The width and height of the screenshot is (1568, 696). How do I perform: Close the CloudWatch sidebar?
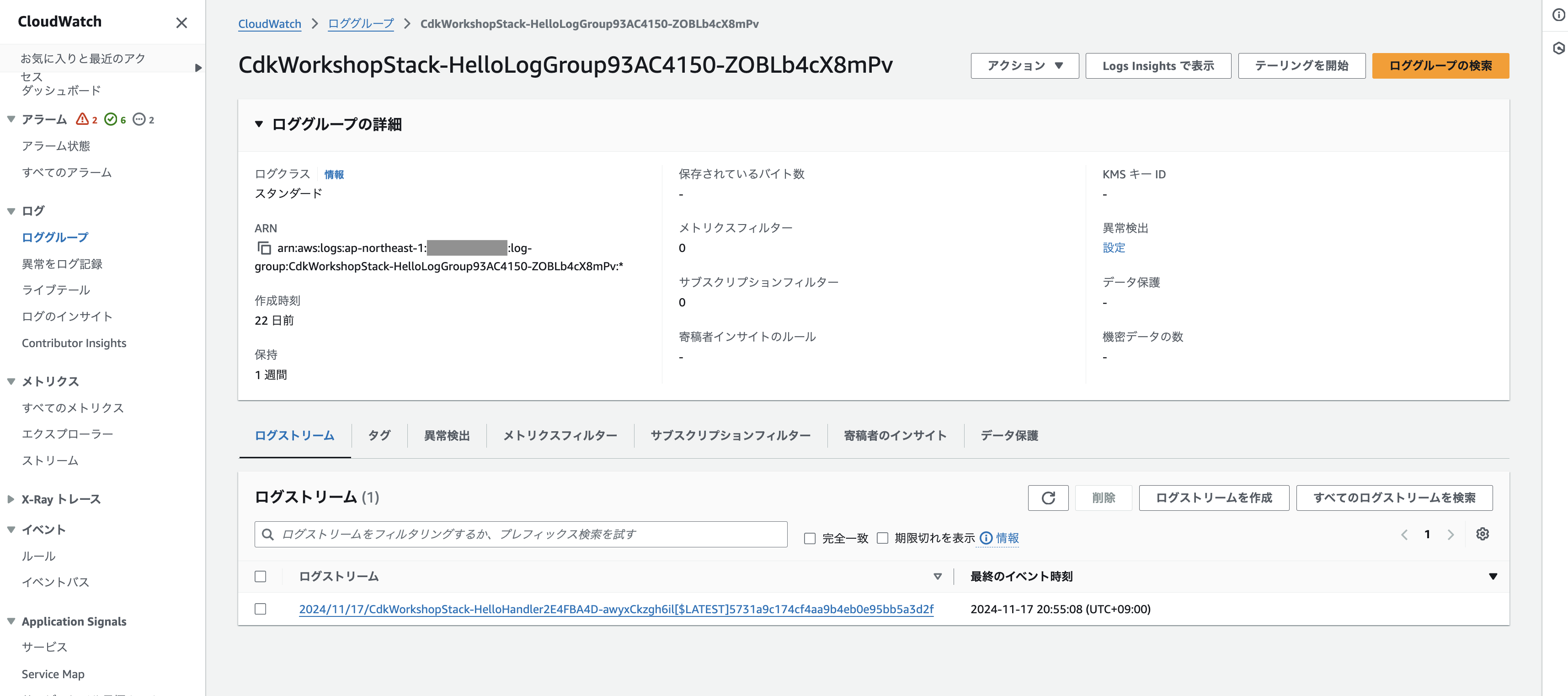tap(181, 22)
